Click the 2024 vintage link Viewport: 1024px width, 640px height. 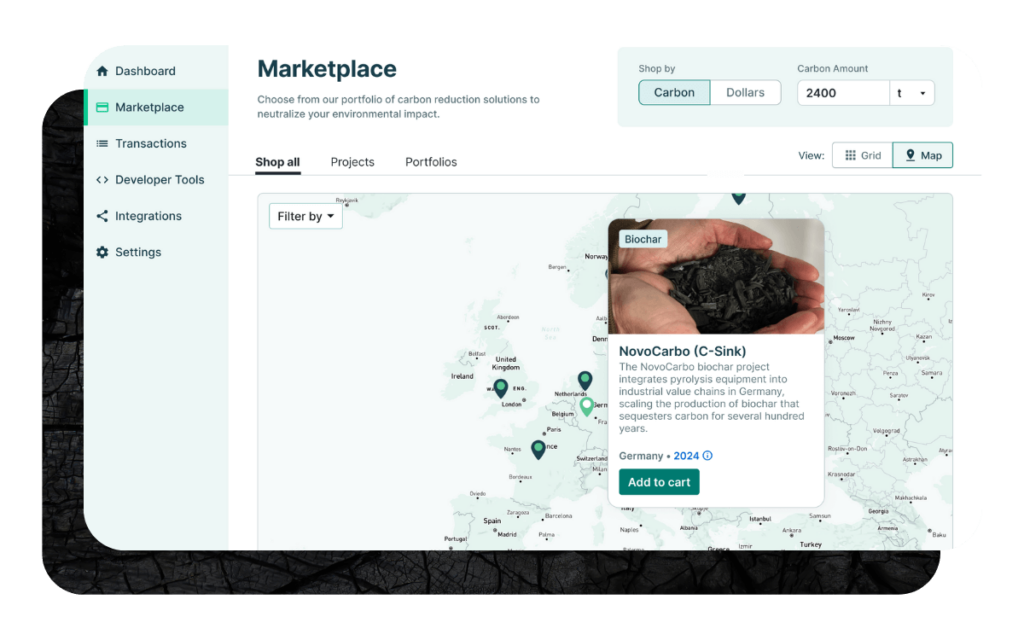[x=686, y=456]
